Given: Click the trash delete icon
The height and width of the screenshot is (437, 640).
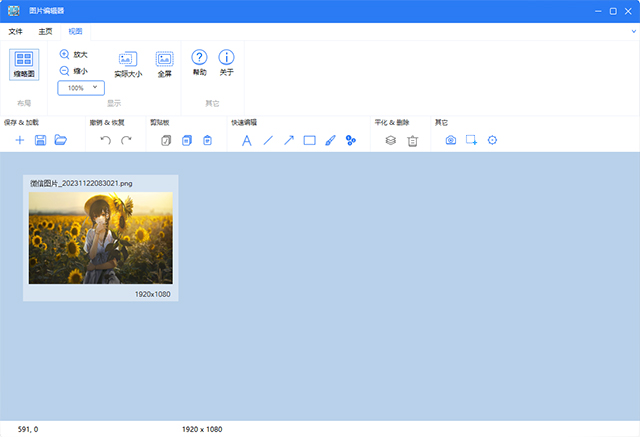Looking at the screenshot, I should (x=412, y=140).
